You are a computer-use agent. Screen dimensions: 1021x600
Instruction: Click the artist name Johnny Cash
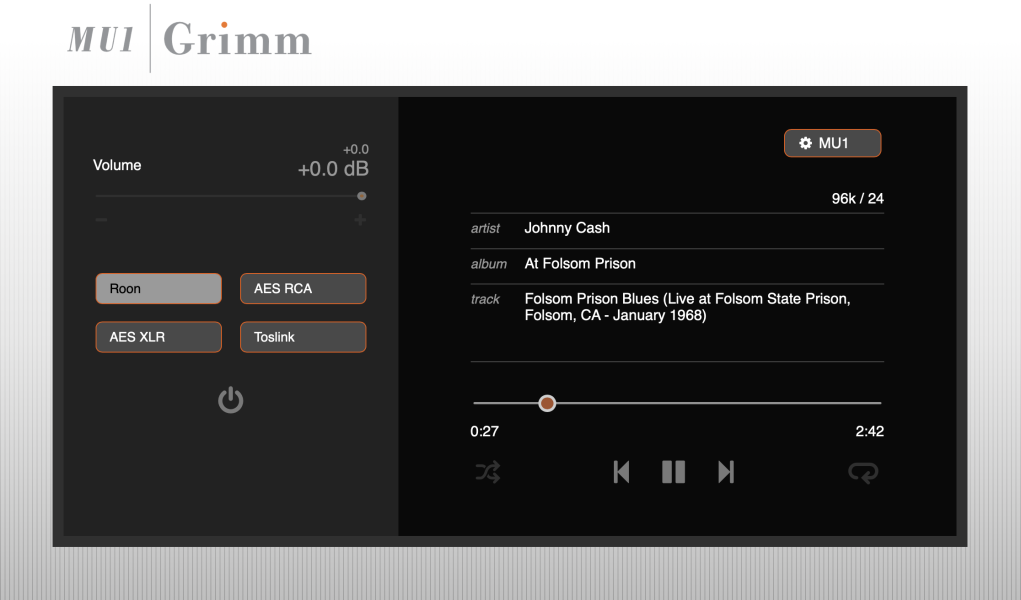[567, 228]
